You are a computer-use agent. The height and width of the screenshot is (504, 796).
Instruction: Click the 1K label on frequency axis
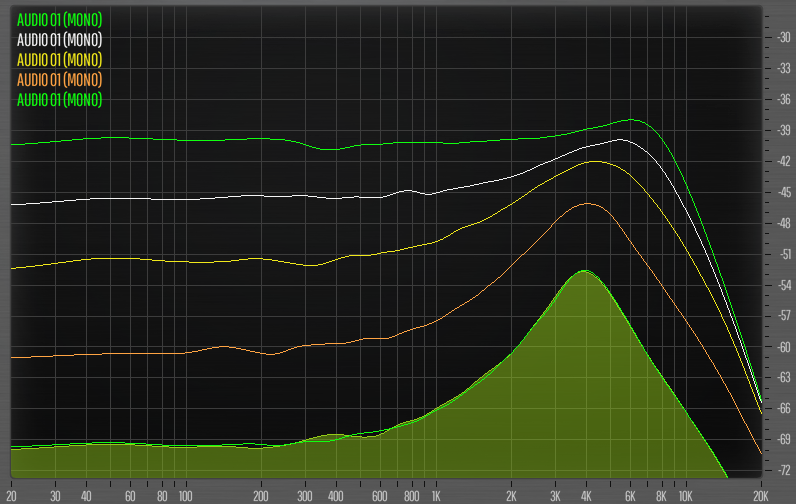click(435, 495)
